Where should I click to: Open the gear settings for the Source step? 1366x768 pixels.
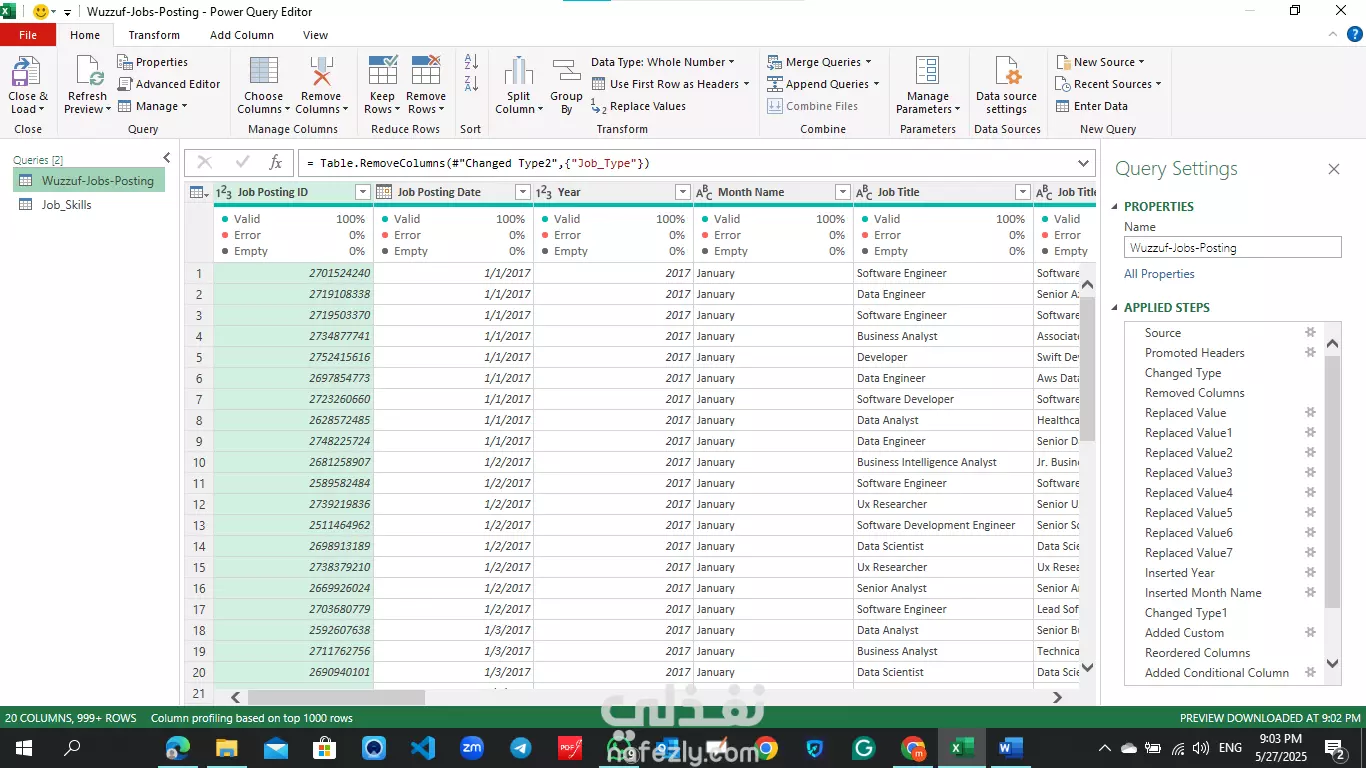click(x=1310, y=333)
